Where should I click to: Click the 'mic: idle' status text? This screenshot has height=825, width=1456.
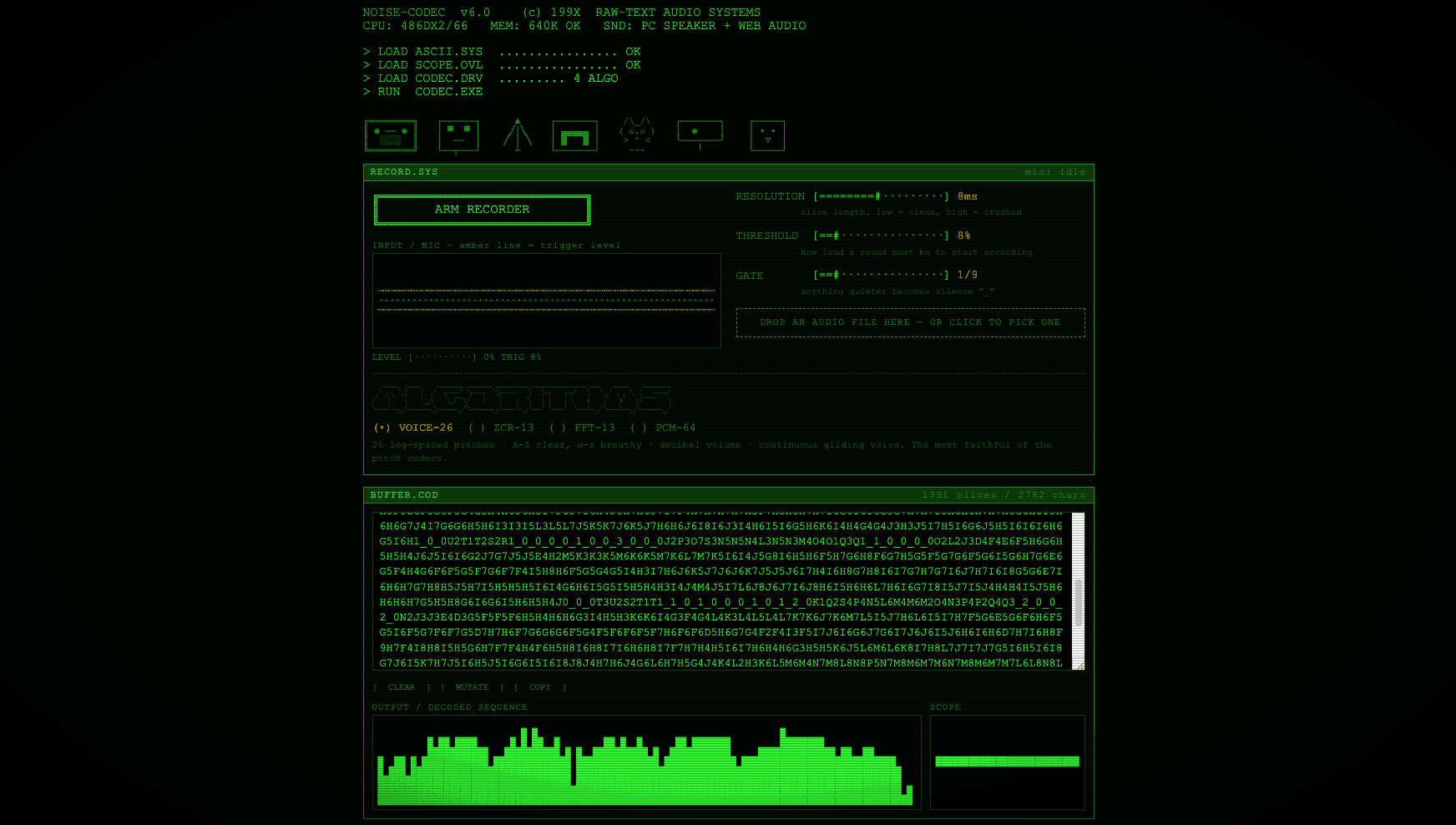(x=1055, y=172)
